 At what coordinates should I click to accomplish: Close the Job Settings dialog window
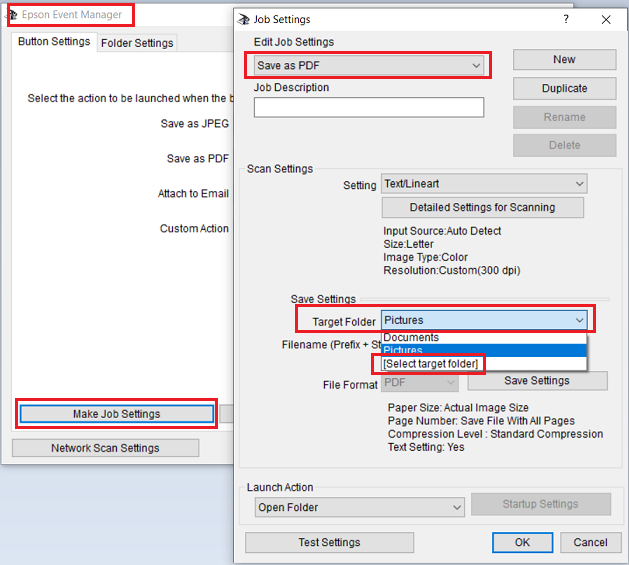(x=606, y=19)
